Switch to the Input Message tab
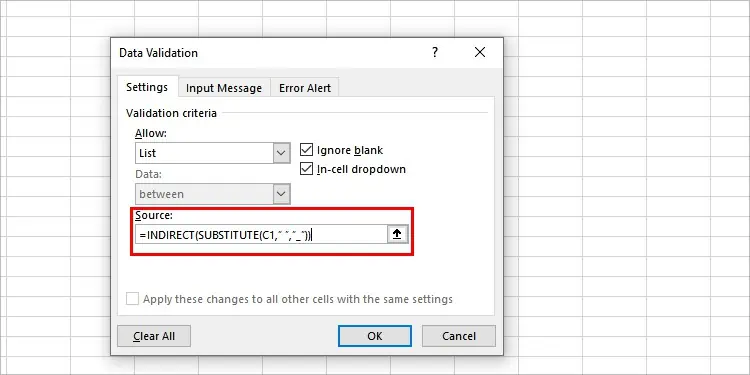The width and height of the screenshot is (750, 375). [x=224, y=88]
